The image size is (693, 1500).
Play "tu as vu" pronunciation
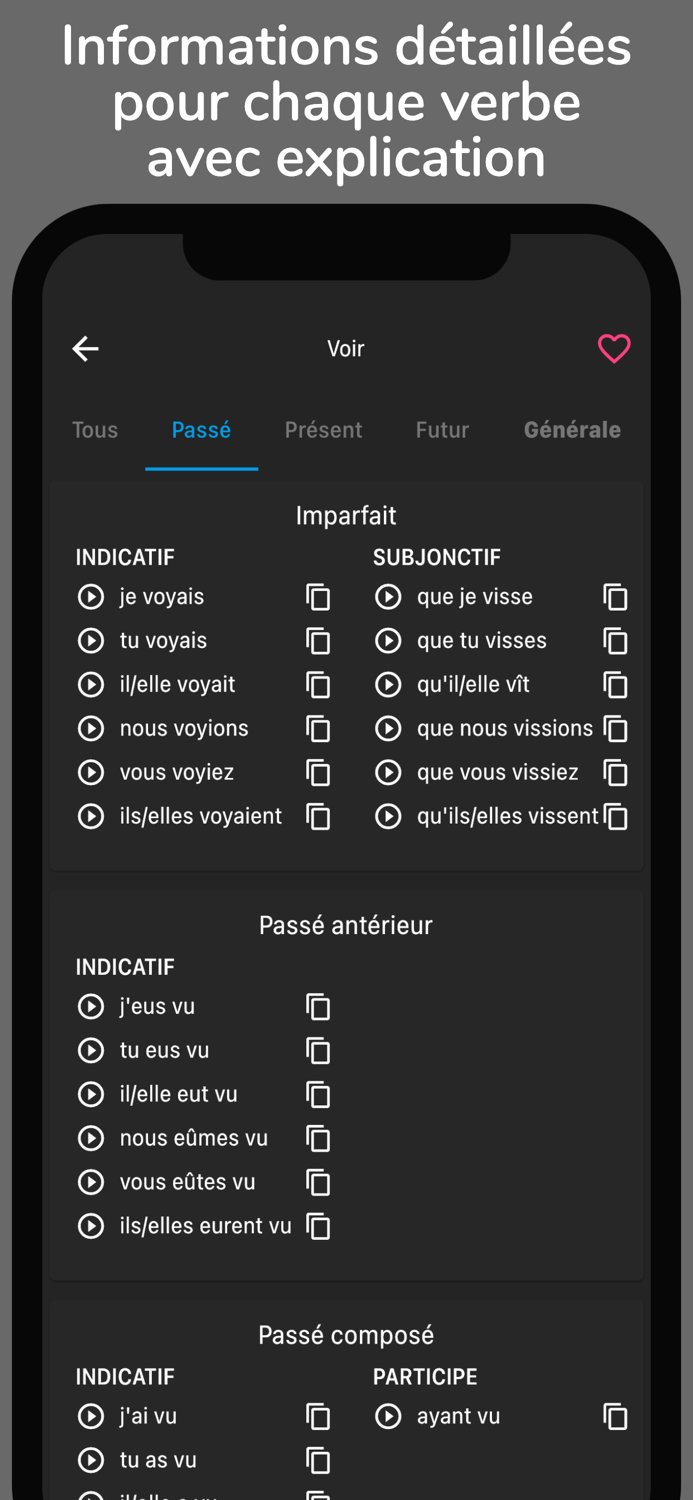click(90, 1460)
